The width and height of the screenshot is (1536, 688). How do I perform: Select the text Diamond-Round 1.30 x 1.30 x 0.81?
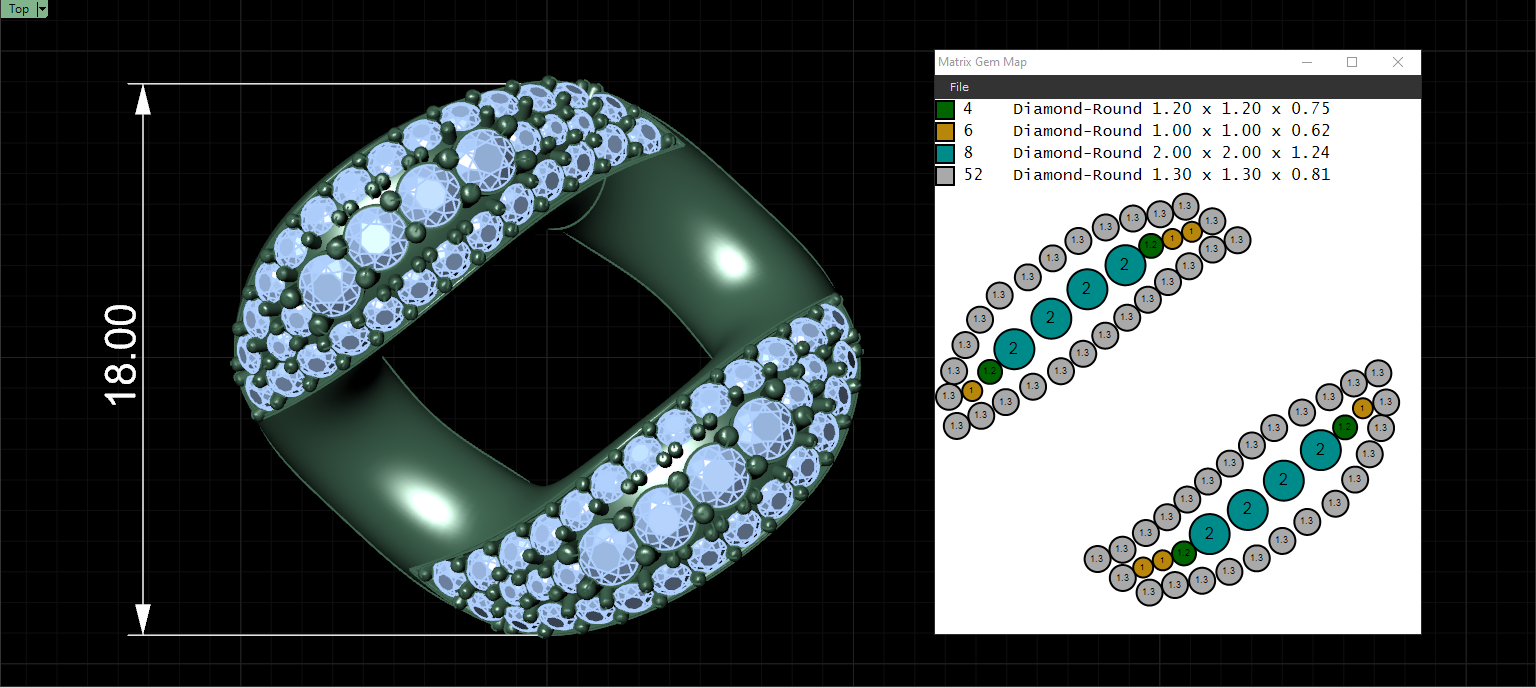(1171, 174)
